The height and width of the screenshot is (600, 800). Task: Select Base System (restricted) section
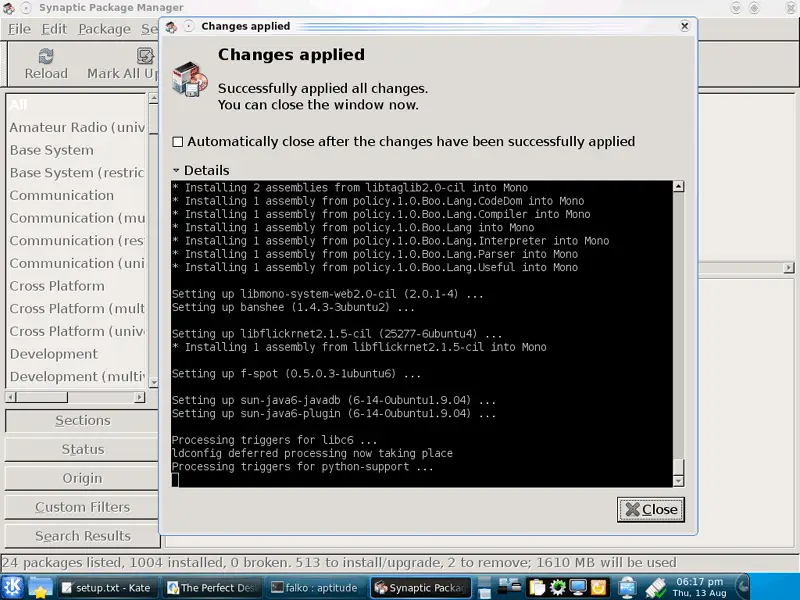[77, 173]
